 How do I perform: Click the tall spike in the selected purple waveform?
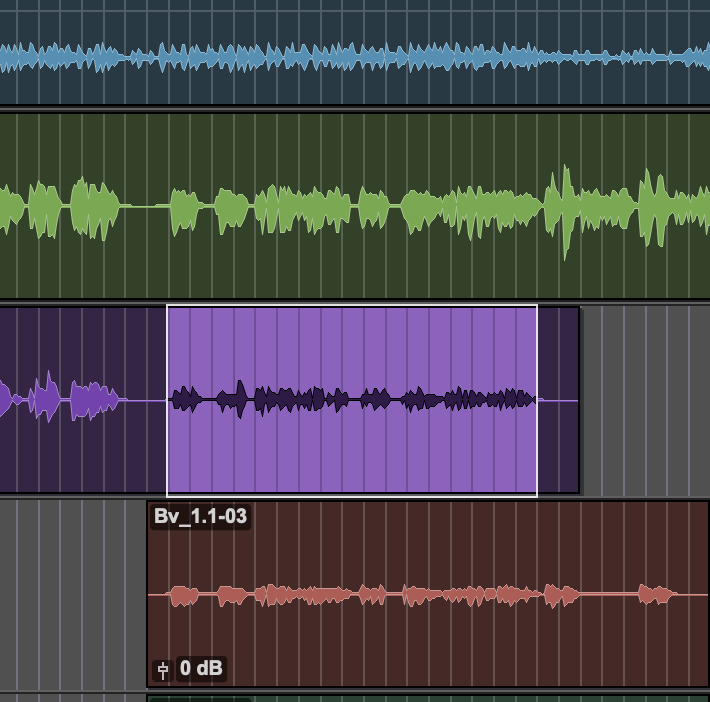pos(240,398)
